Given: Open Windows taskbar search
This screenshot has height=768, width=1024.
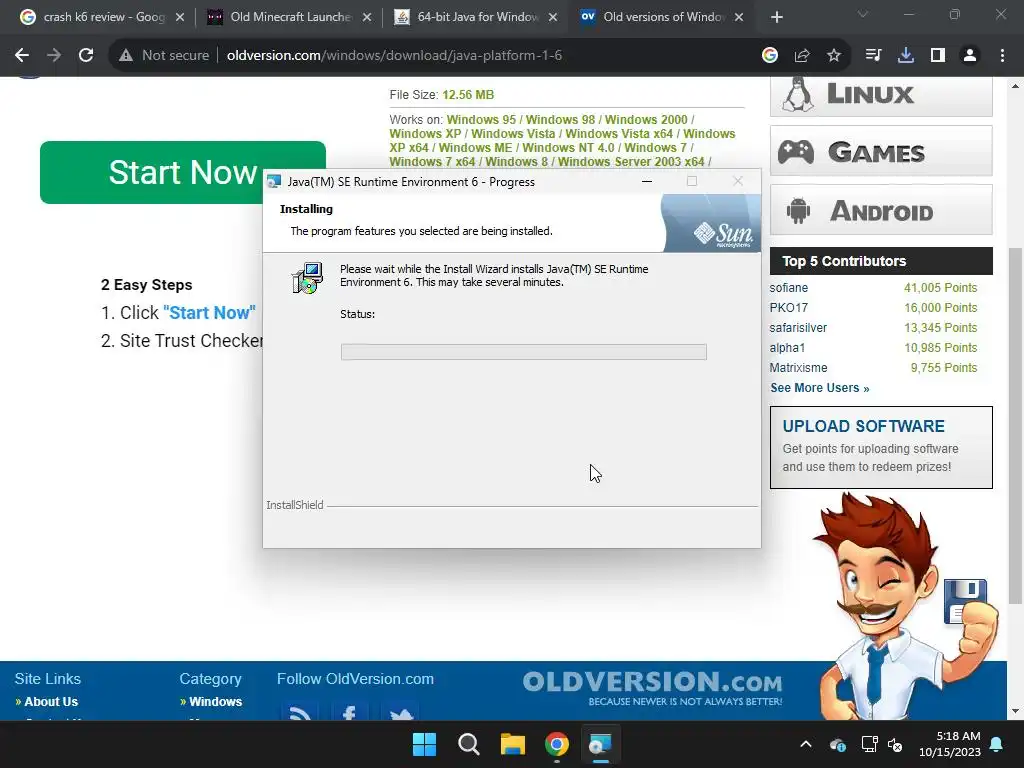Looking at the screenshot, I should [468, 744].
